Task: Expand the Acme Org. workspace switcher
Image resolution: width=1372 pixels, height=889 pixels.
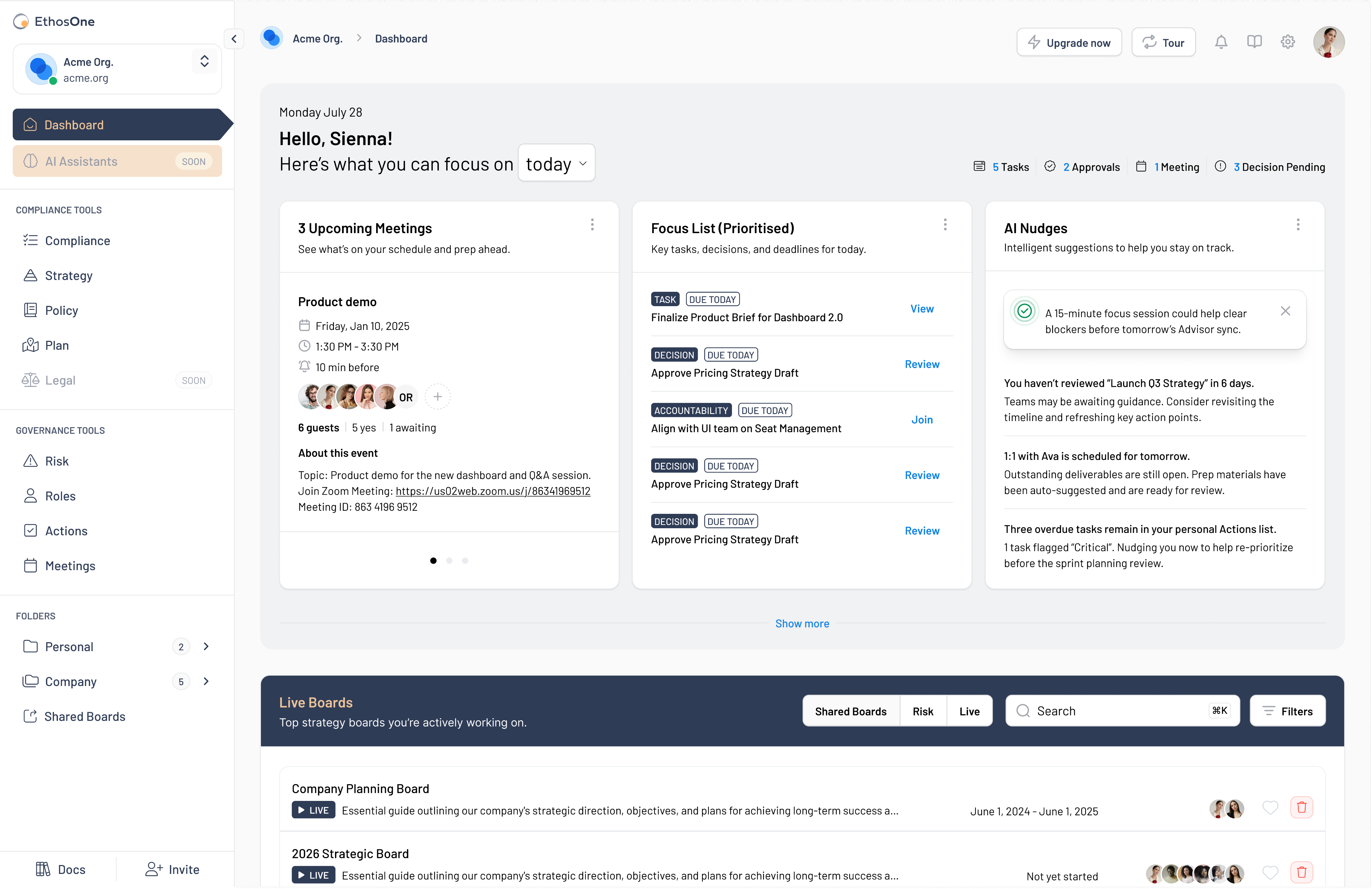Action: coord(204,62)
